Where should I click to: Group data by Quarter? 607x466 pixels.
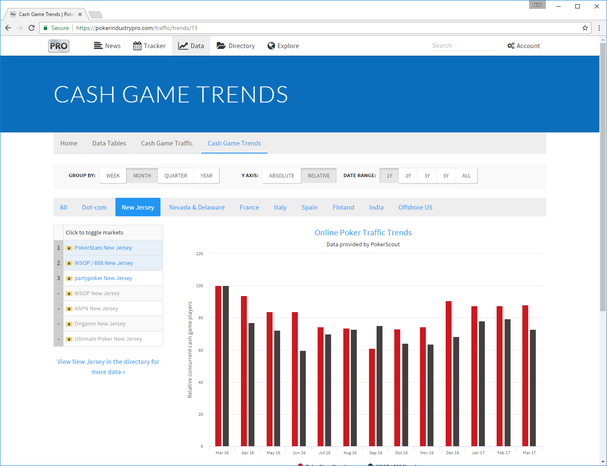point(176,176)
